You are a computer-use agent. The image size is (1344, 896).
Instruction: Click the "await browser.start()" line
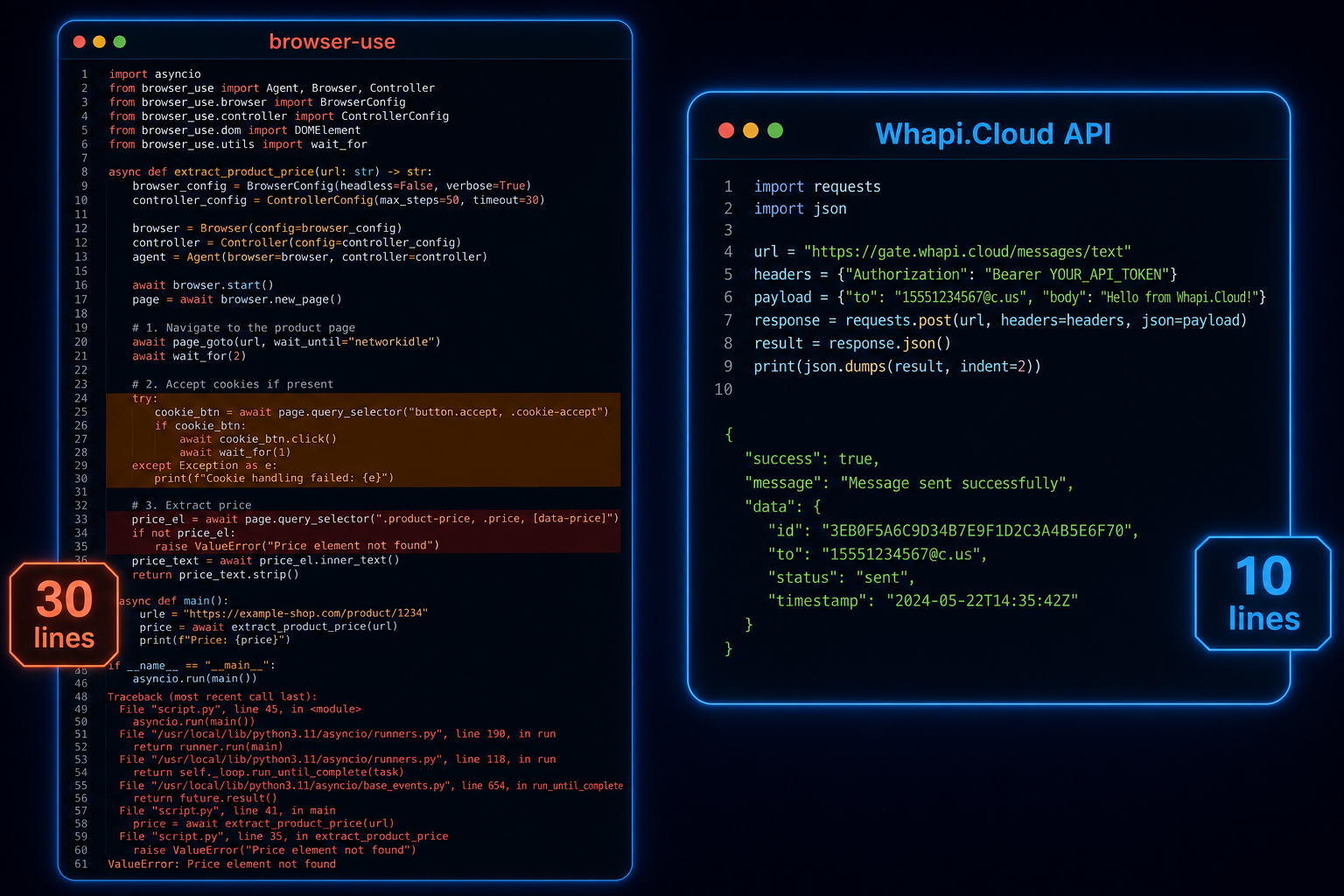(203, 285)
